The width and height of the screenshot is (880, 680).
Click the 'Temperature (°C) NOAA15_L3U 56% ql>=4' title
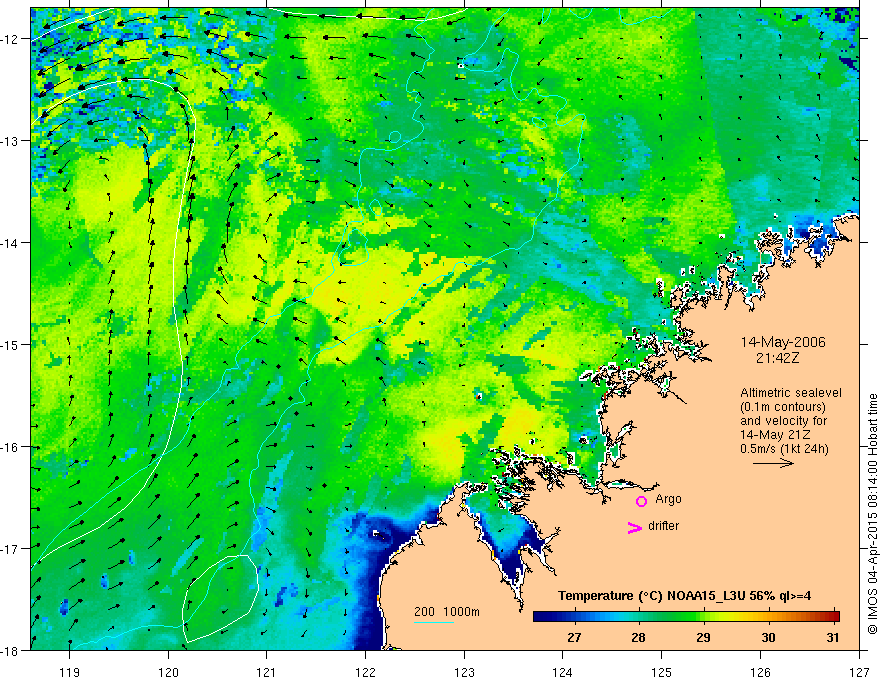pos(684,595)
